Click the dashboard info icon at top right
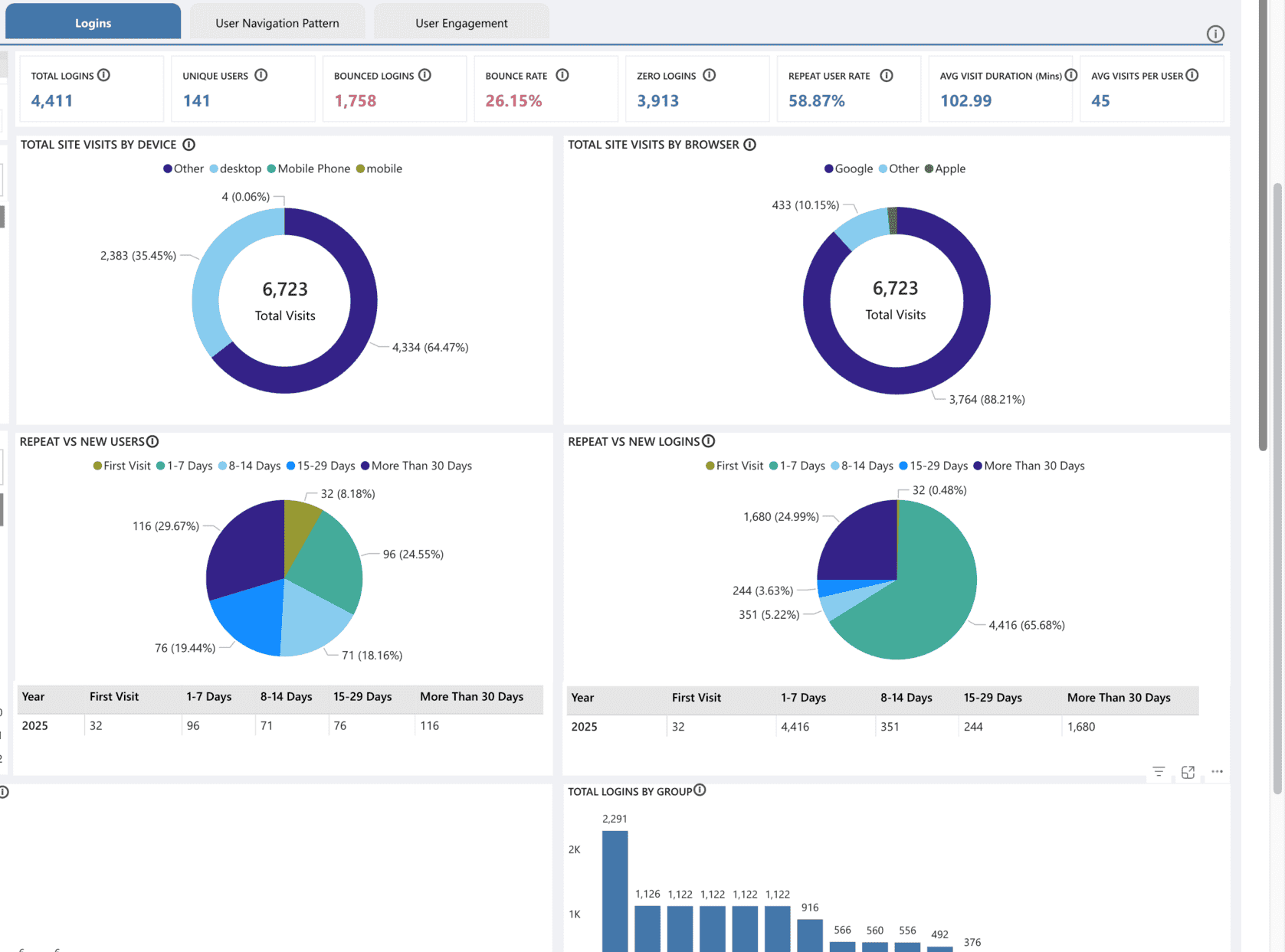 (x=1215, y=34)
